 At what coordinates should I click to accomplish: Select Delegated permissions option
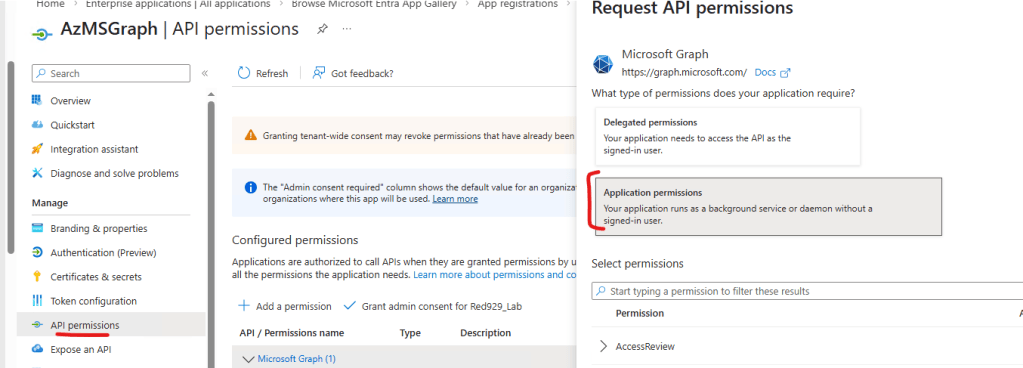point(727,136)
